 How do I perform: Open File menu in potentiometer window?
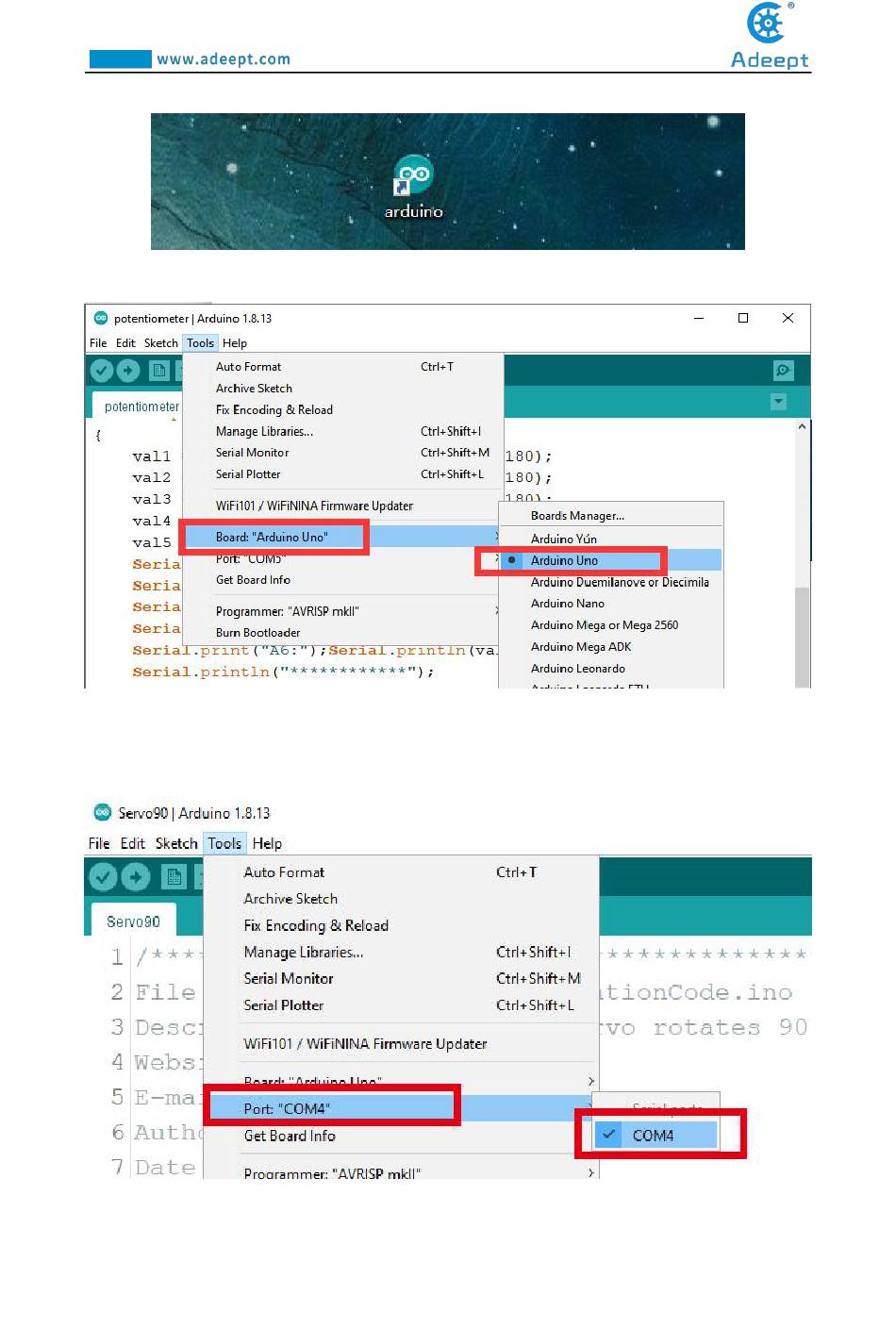pos(98,343)
